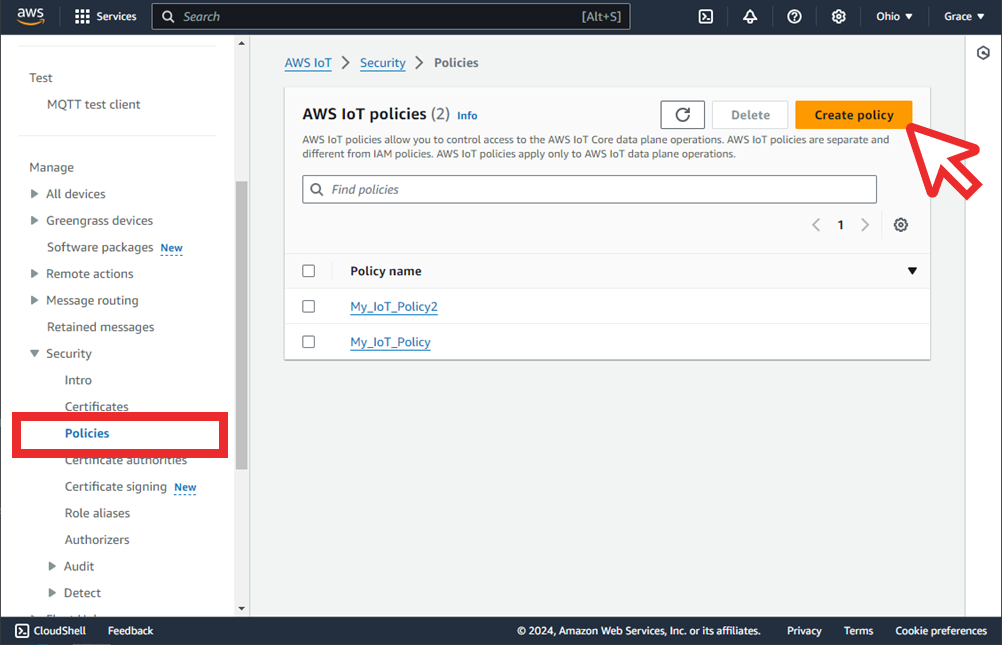The width and height of the screenshot is (1002, 645).
Task: Open Role aliases in sidebar
Action: [x=97, y=513]
